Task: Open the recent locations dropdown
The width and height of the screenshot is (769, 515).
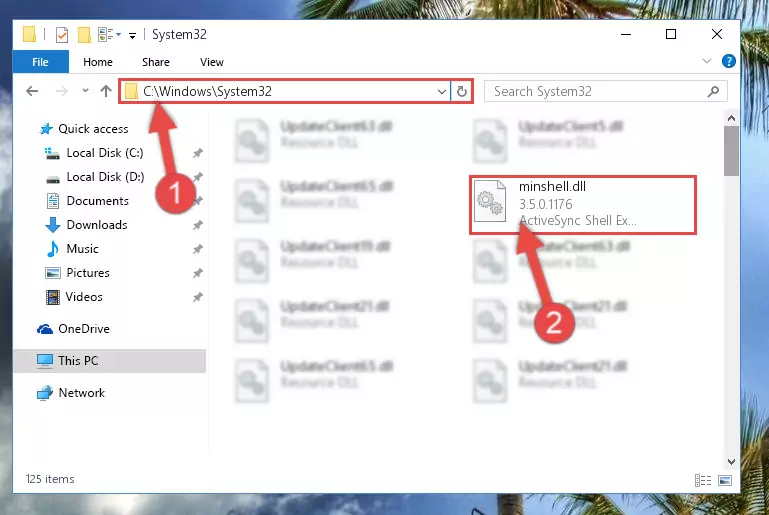Action: click(x=85, y=91)
